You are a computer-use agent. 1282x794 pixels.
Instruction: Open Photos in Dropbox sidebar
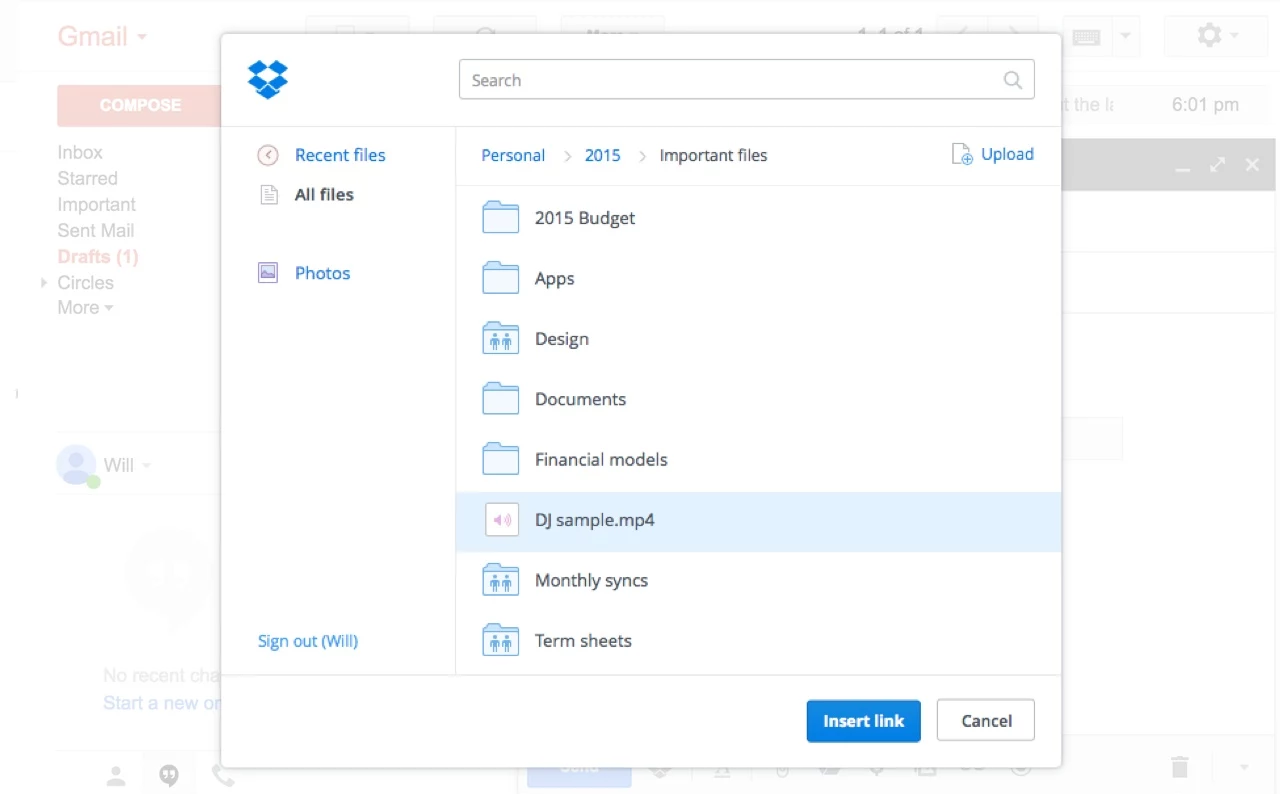pyautogui.click(x=322, y=273)
